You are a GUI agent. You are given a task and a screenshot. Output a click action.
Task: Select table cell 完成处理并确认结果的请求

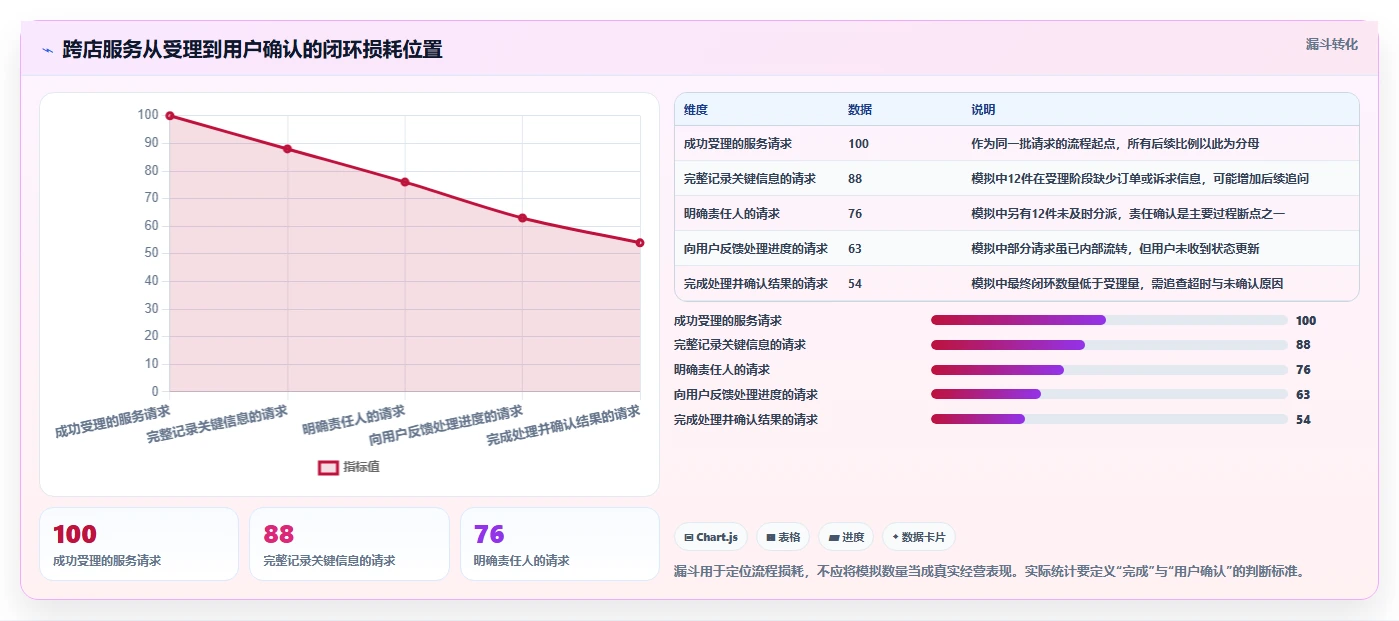[x=756, y=284]
